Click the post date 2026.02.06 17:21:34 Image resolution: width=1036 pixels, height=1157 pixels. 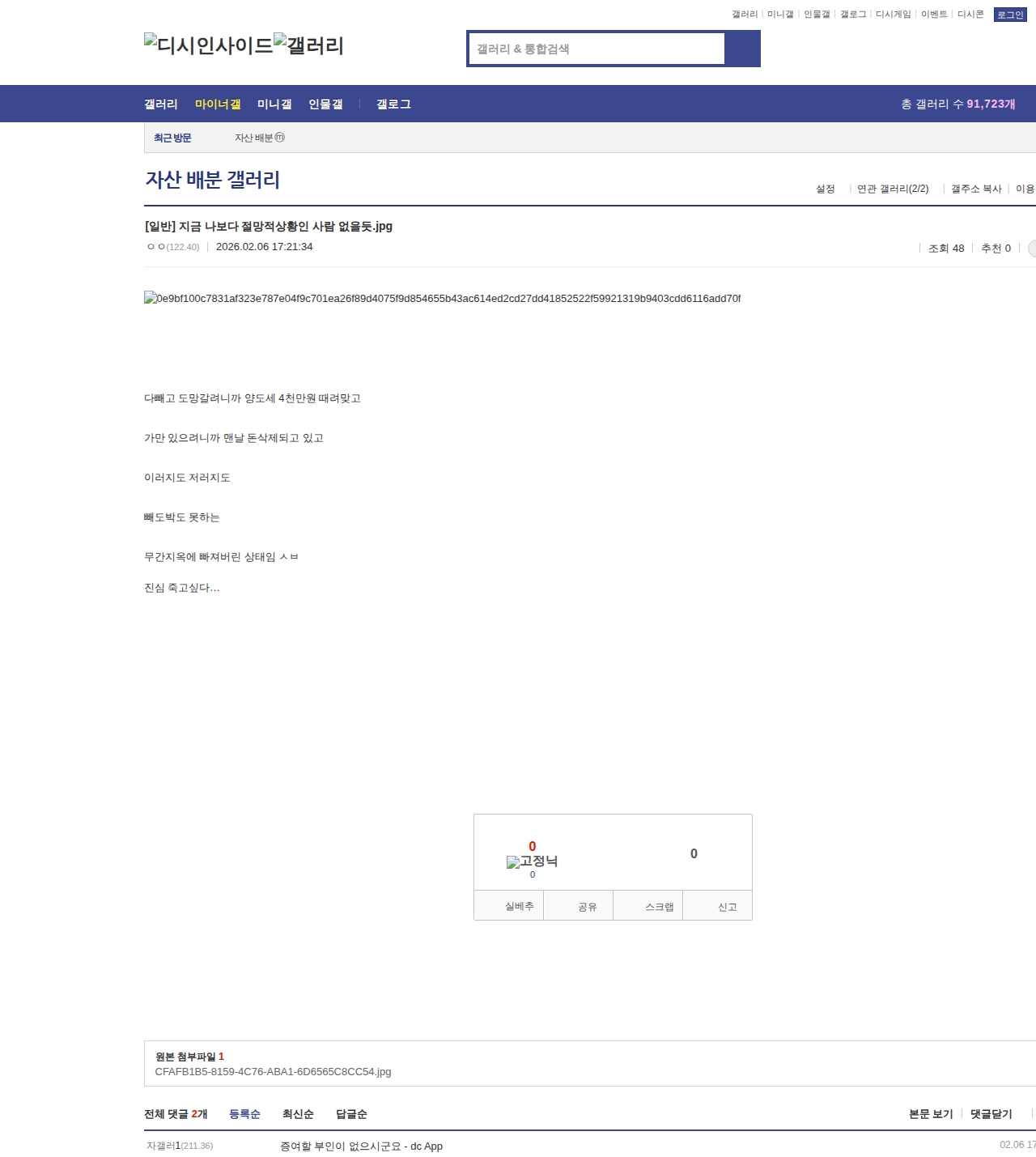coord(264,247)
